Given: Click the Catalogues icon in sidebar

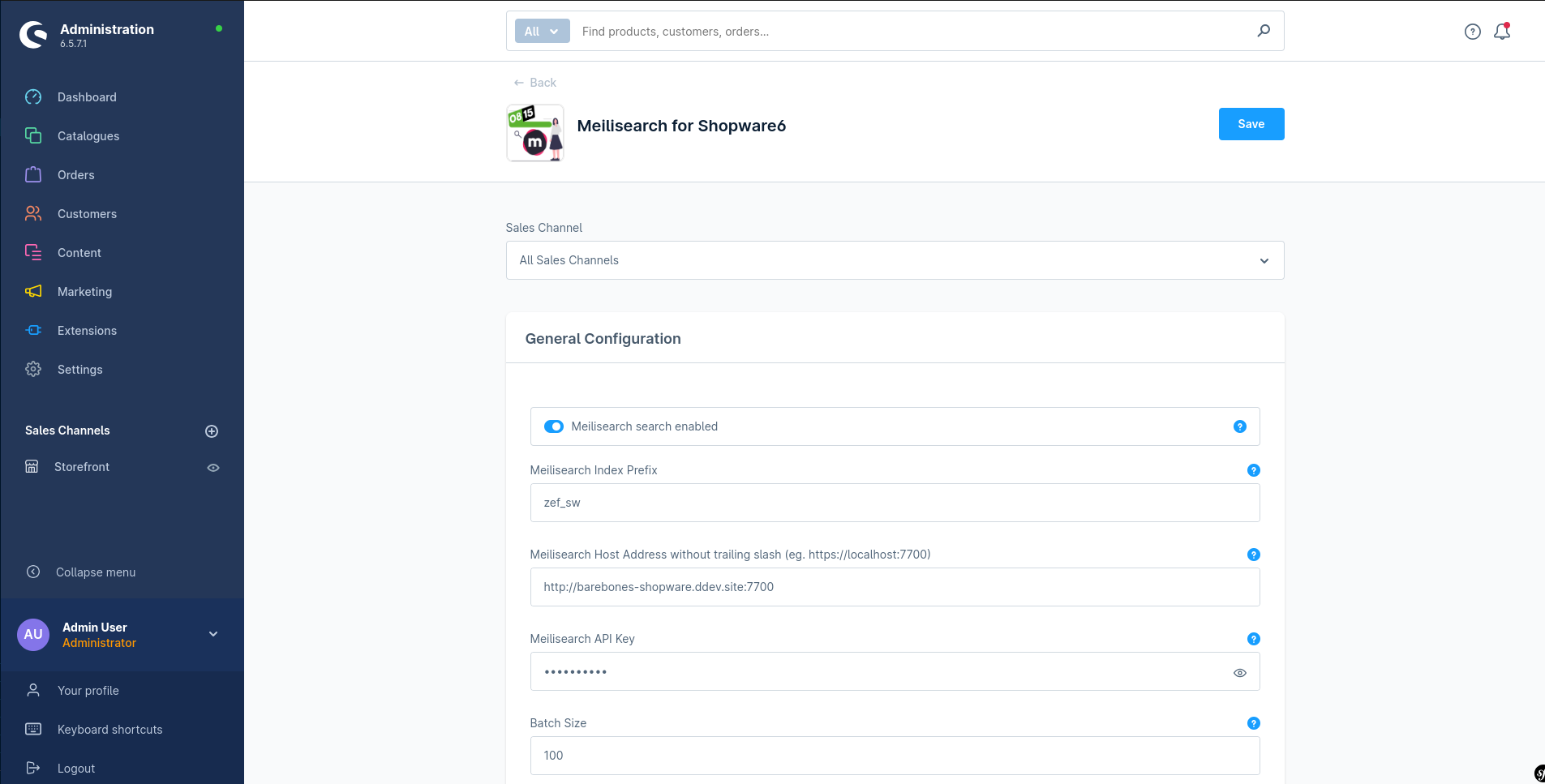Looking at the screenshot, I should point(33,136).
